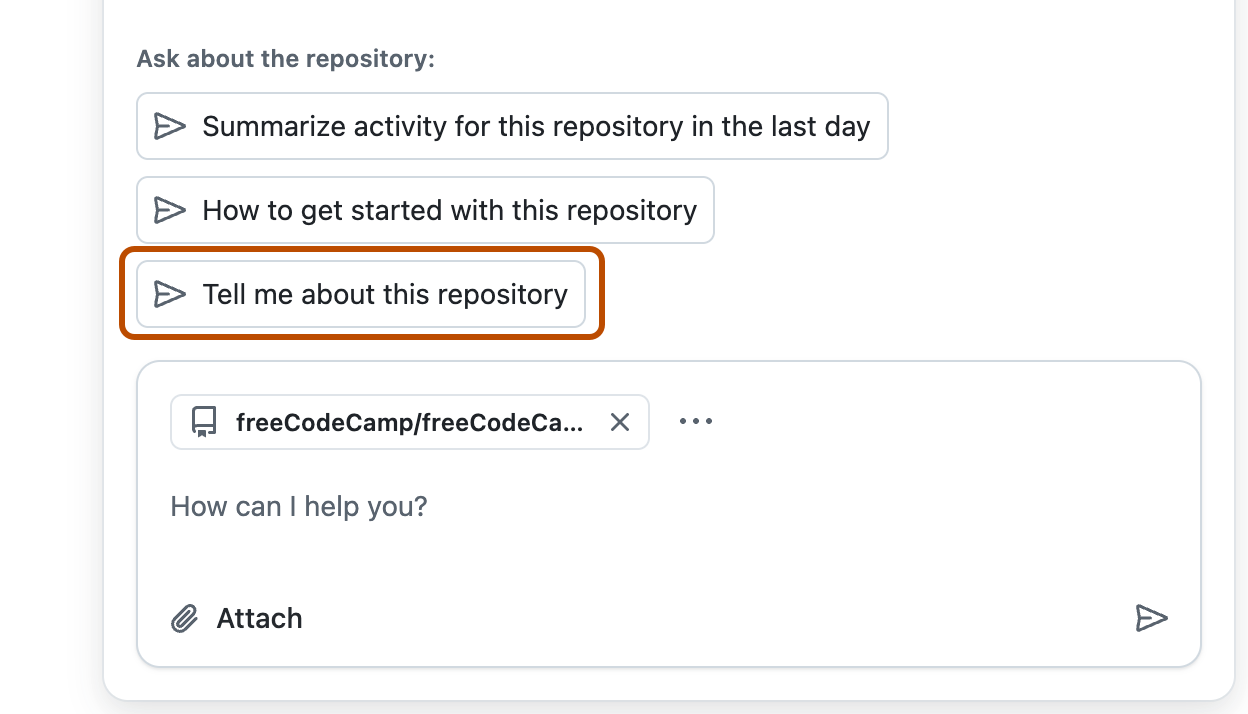Send the message with the bottom-right arrow

pos(1151,618)
